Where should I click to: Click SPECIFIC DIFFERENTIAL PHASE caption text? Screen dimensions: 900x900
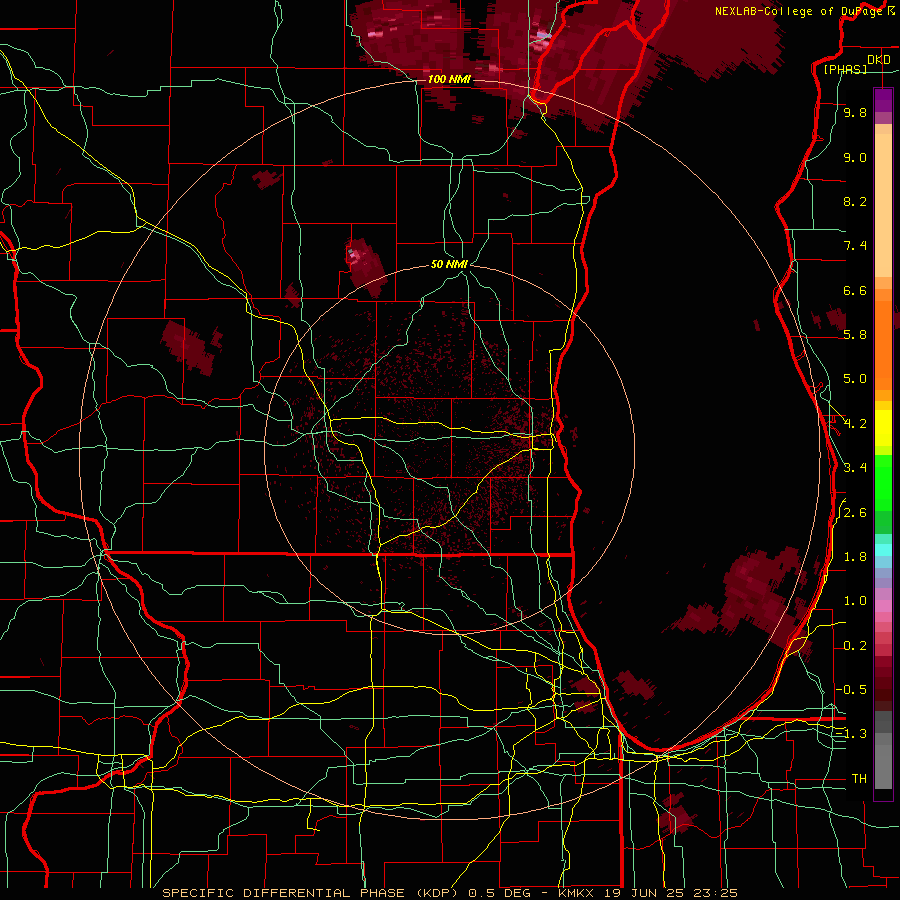point(284,893)
